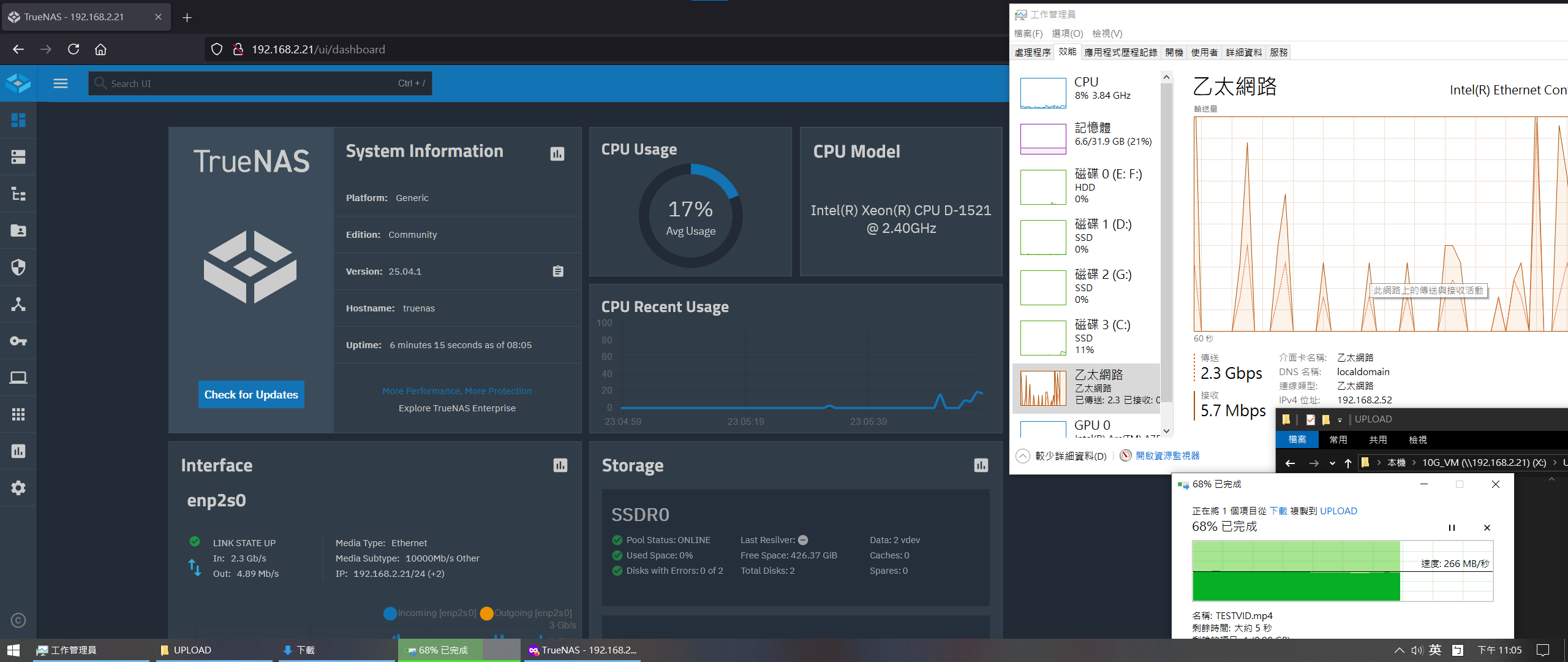Open the Network icon in TrueNAS sidebar
The image size is (1568, 662).
[18, 304]
